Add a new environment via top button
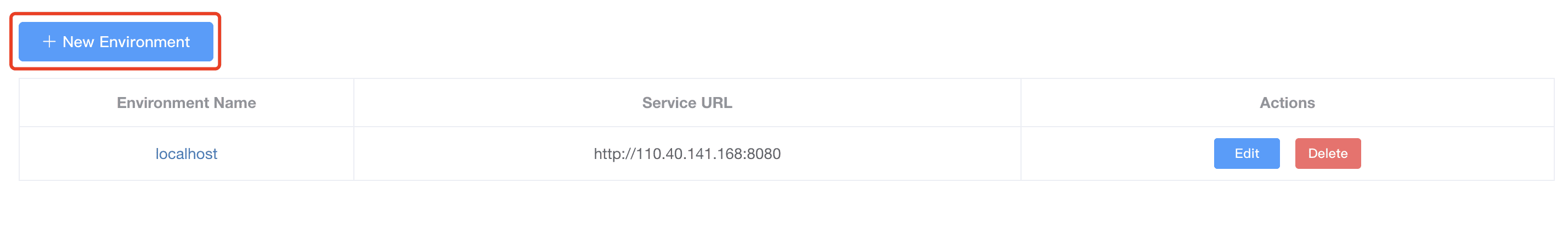 (x=116, y=41)
